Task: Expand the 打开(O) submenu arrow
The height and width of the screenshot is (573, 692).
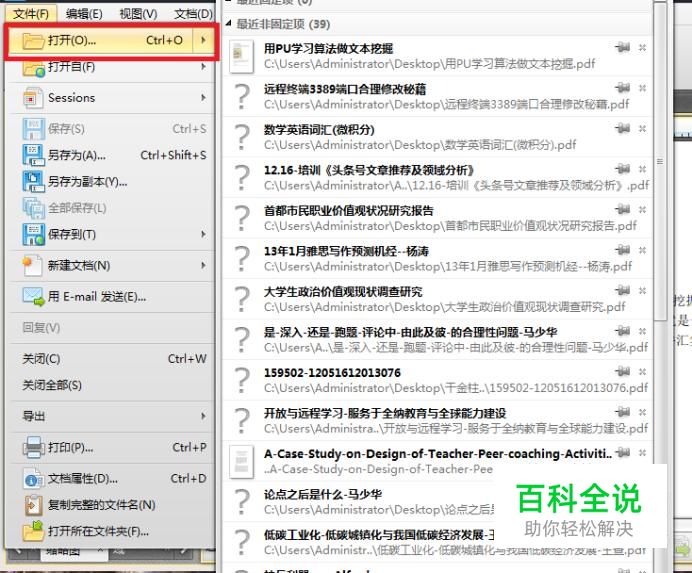Action: (x=203, y=40)
